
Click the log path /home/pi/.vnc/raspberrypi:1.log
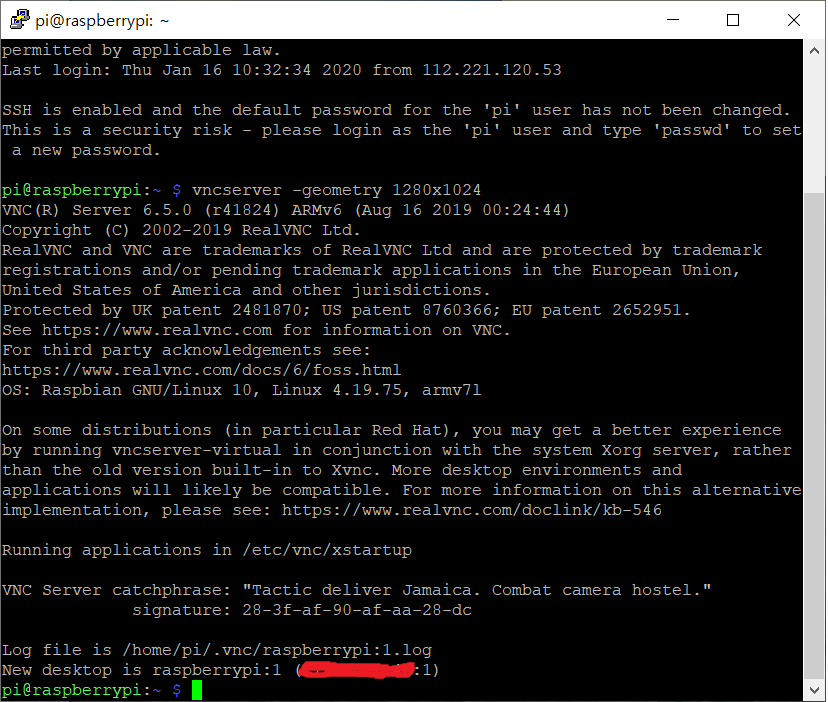277,650
